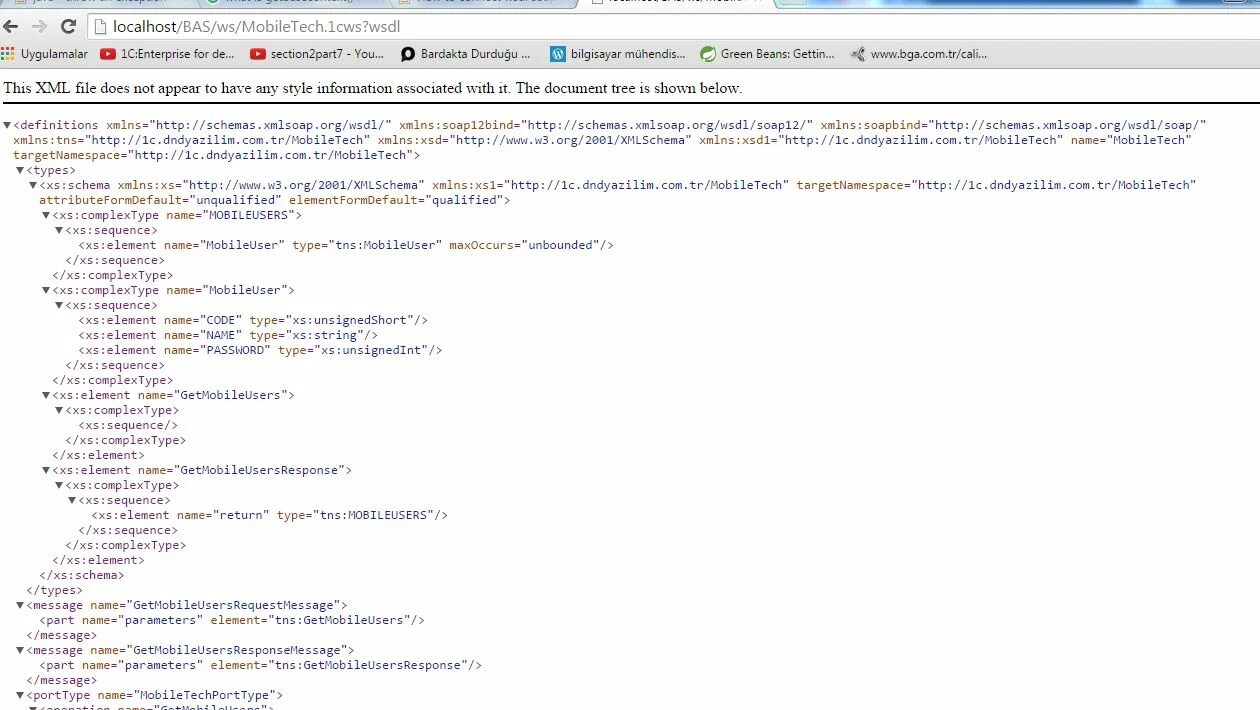Open the Bardakta Durduğu bookmark
The width and height of the screenshot is (1260, 710).
pos(466,54)
